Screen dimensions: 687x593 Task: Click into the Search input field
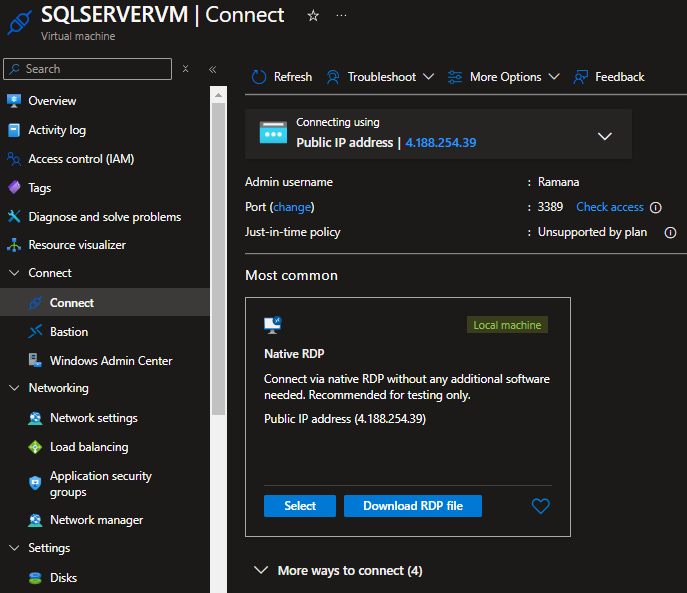click(x=88, y=69)
